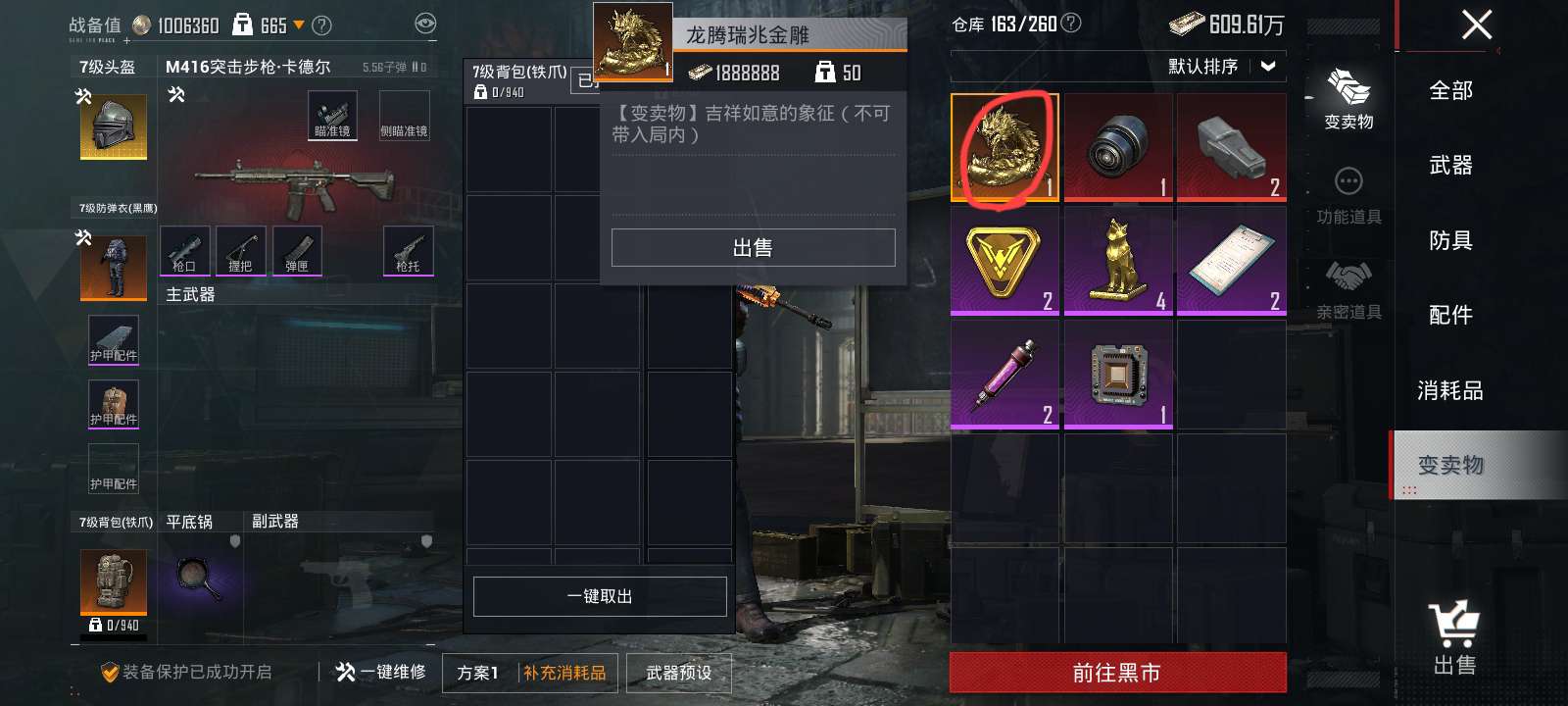The height and width of the screenshot is (706, 1568).
Task: Expand the 665 capacity orange arrow
Action: (299, 25)
